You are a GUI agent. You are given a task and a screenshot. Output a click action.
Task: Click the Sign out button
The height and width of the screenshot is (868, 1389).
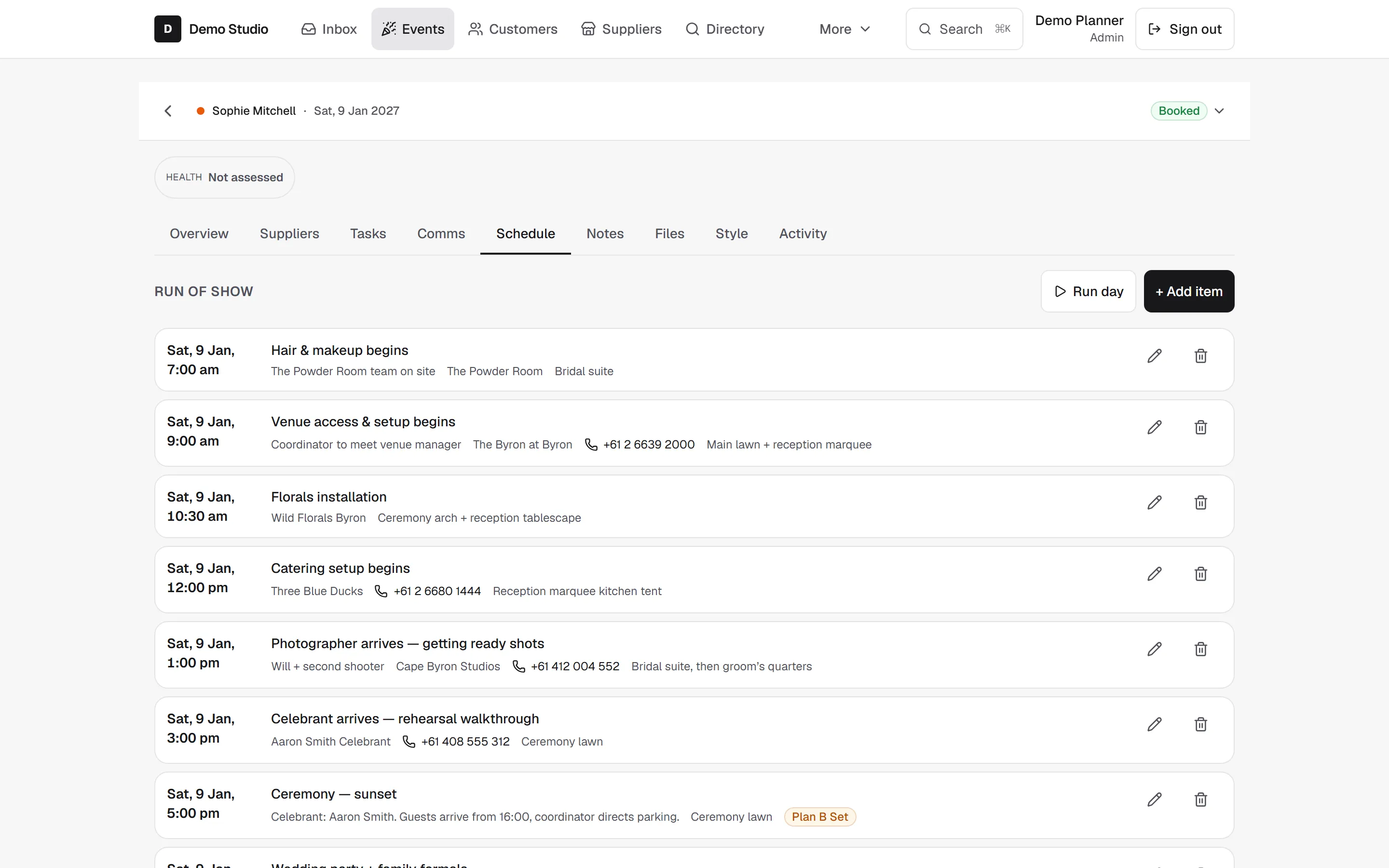point(1185,29)
